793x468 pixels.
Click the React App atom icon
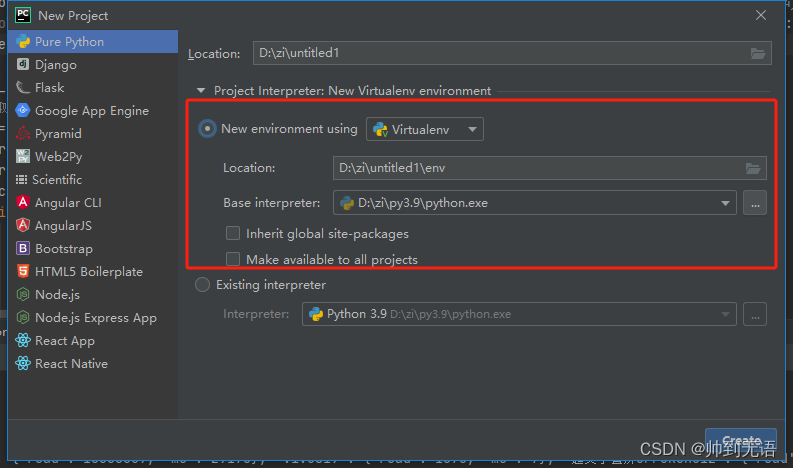pyautogui.click(x=23, y=341)
